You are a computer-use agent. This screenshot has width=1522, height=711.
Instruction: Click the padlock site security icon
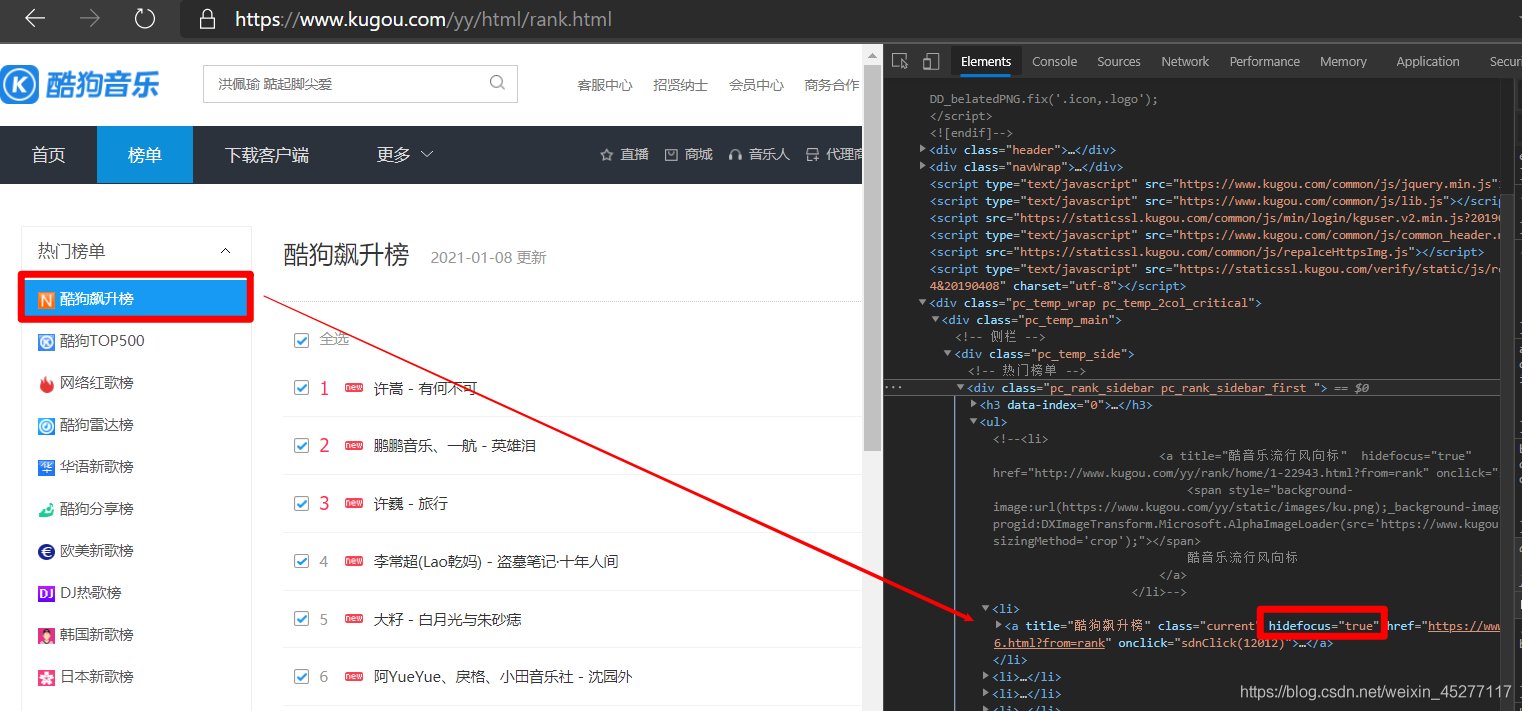[x=208, y=19]
